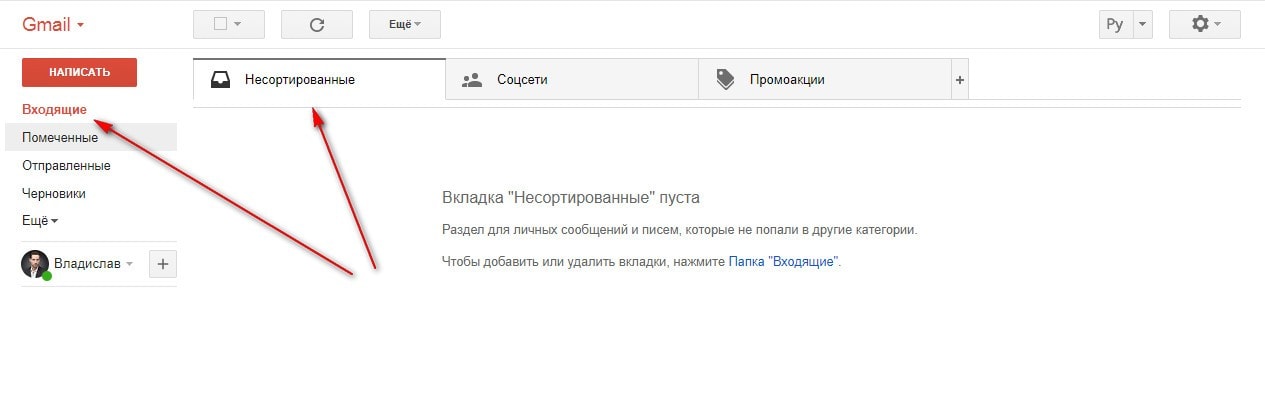Image resolution: width=1265 pixels, height=410 pixels.
Task: Click the add new tab plus icon
Action: (960, 80)
